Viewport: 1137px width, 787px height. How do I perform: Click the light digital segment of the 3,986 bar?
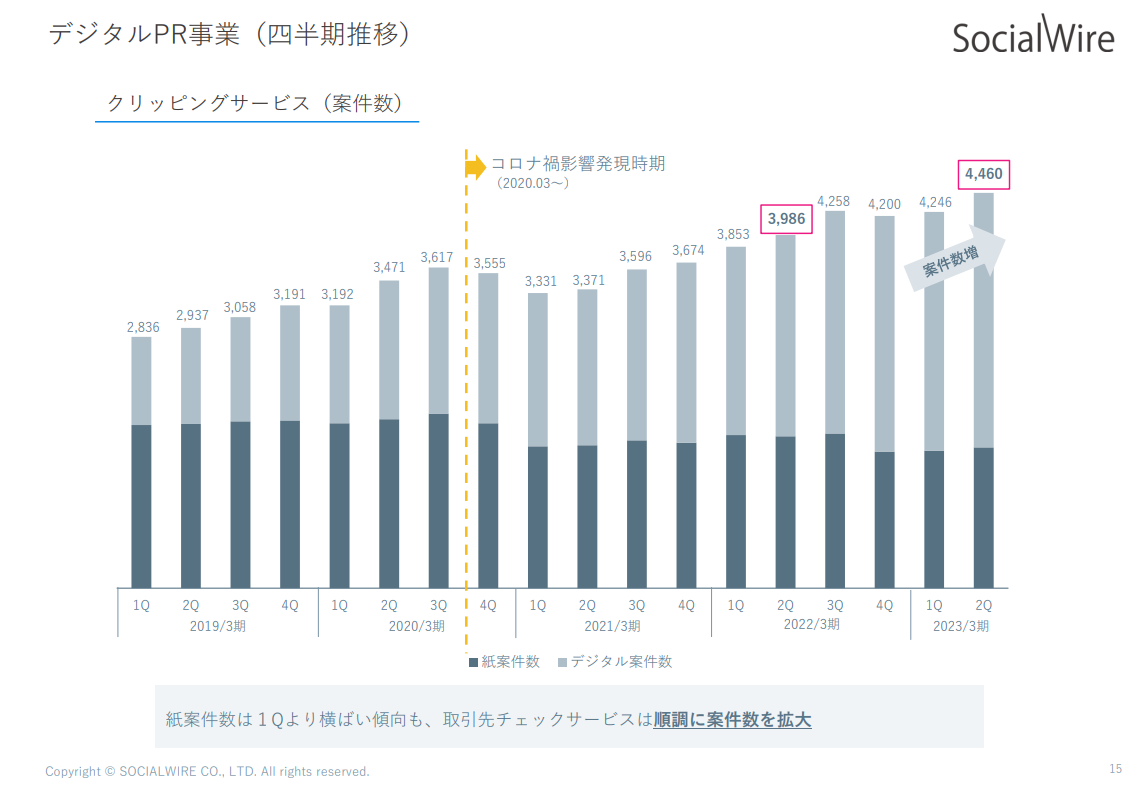click(x=785, y=336)
